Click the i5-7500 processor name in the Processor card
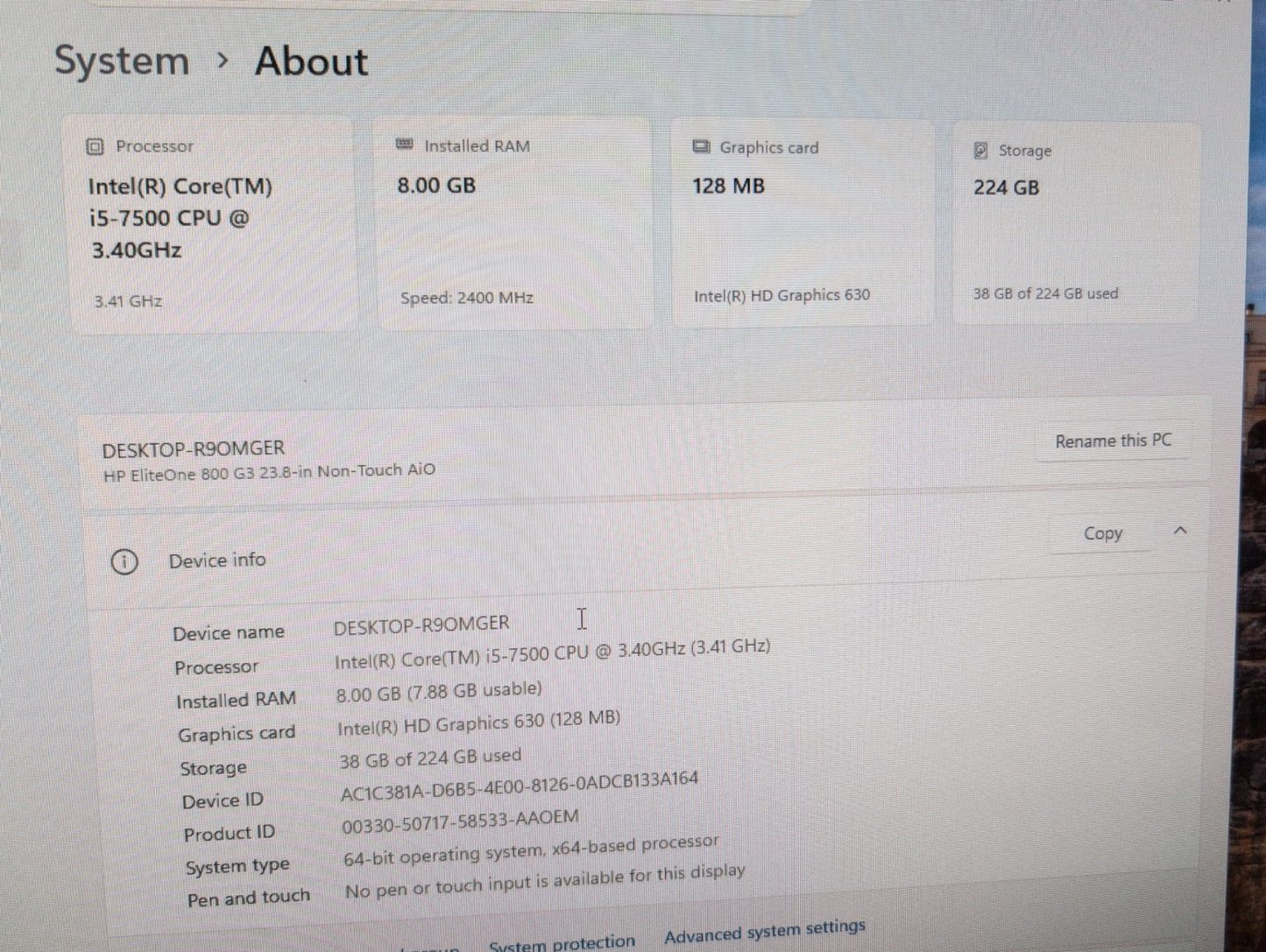Image resolution: width=1266 pixels, height=952 pixels. pyautogui.click(x=180, y=218)
